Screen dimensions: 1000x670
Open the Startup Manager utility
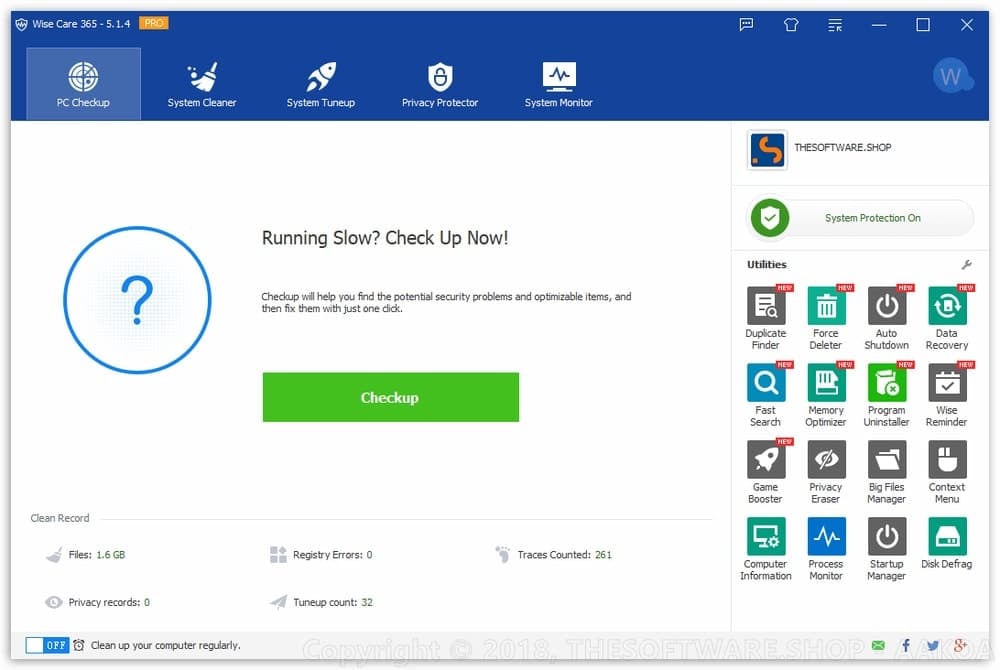(x=886, y=548)
